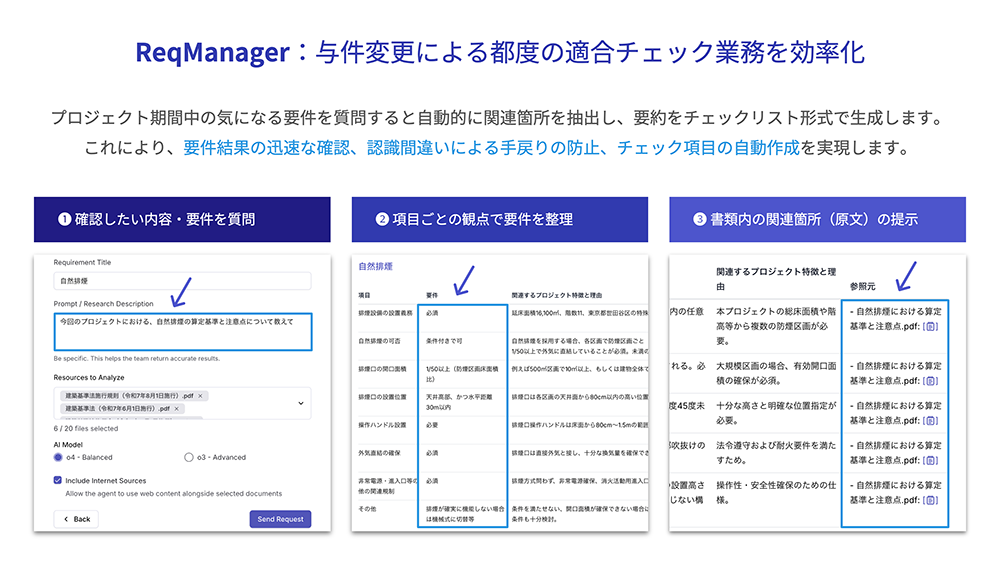
Task: Click the copy icon in the third 参照元 row
Action: (930, 420)
